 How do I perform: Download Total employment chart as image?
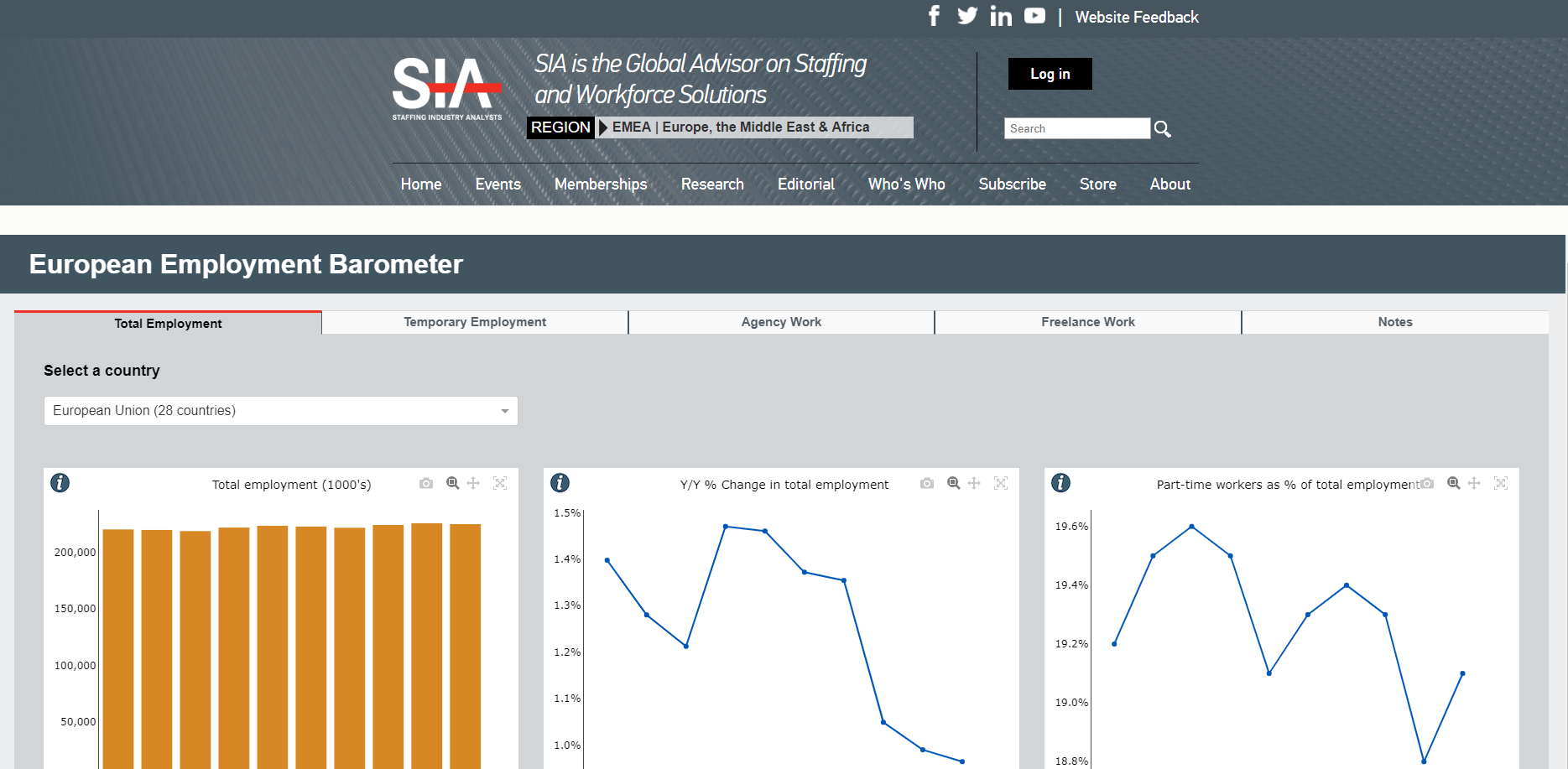[426, 483]
